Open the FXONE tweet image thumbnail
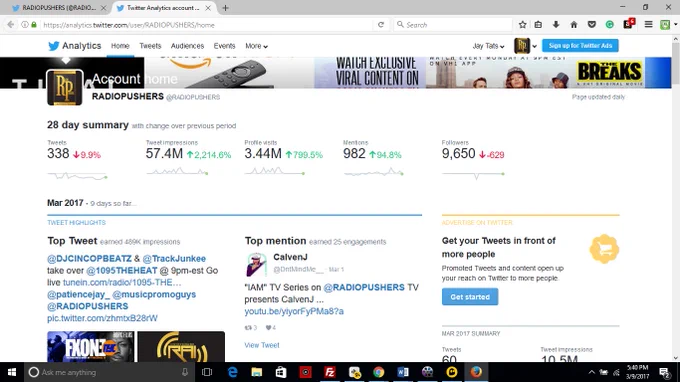This screenshot has width=680, height=382. click(x=91, y=346)
